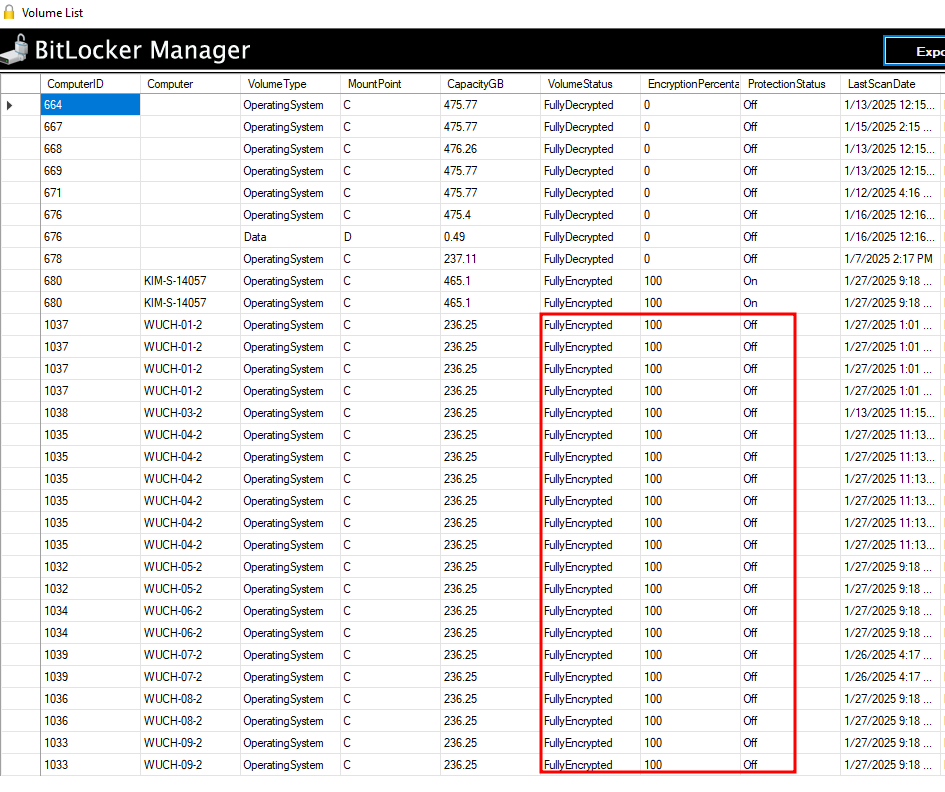Sort by the Computer column header
The image size is (945, 792).
pos(170,84)
